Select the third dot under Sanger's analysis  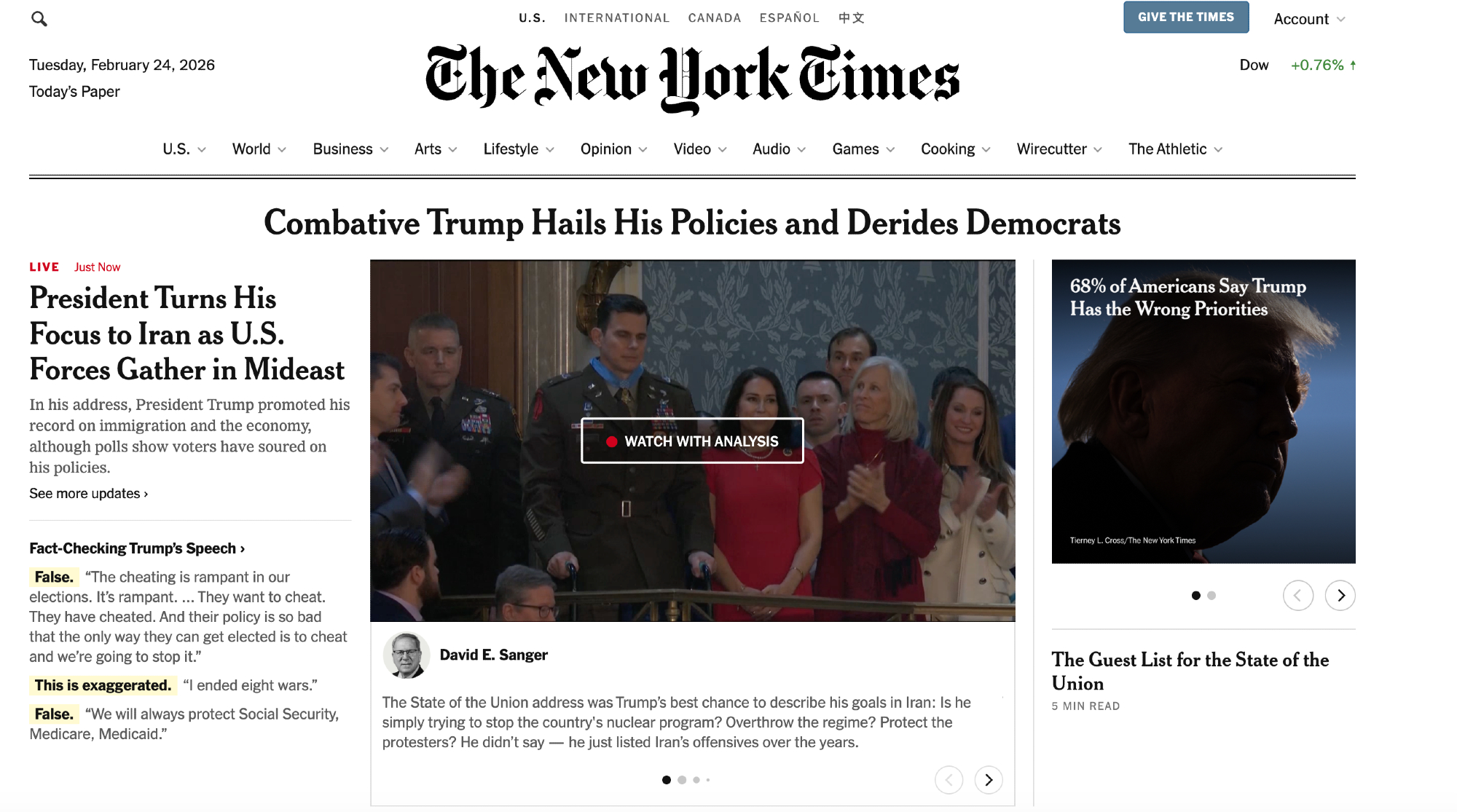click(696, 780)
